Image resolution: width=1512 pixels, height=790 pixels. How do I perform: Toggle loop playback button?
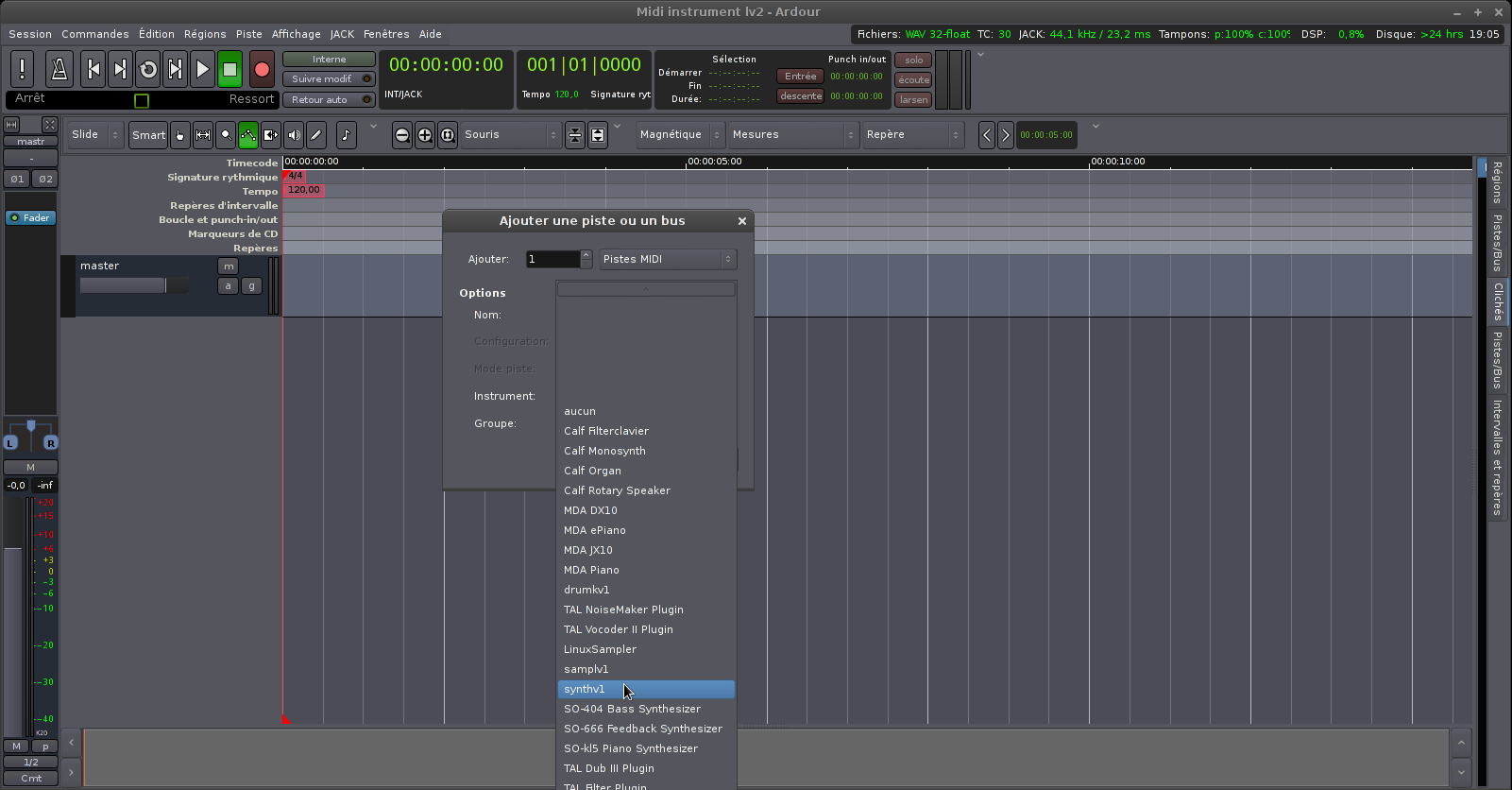[148, 69]
